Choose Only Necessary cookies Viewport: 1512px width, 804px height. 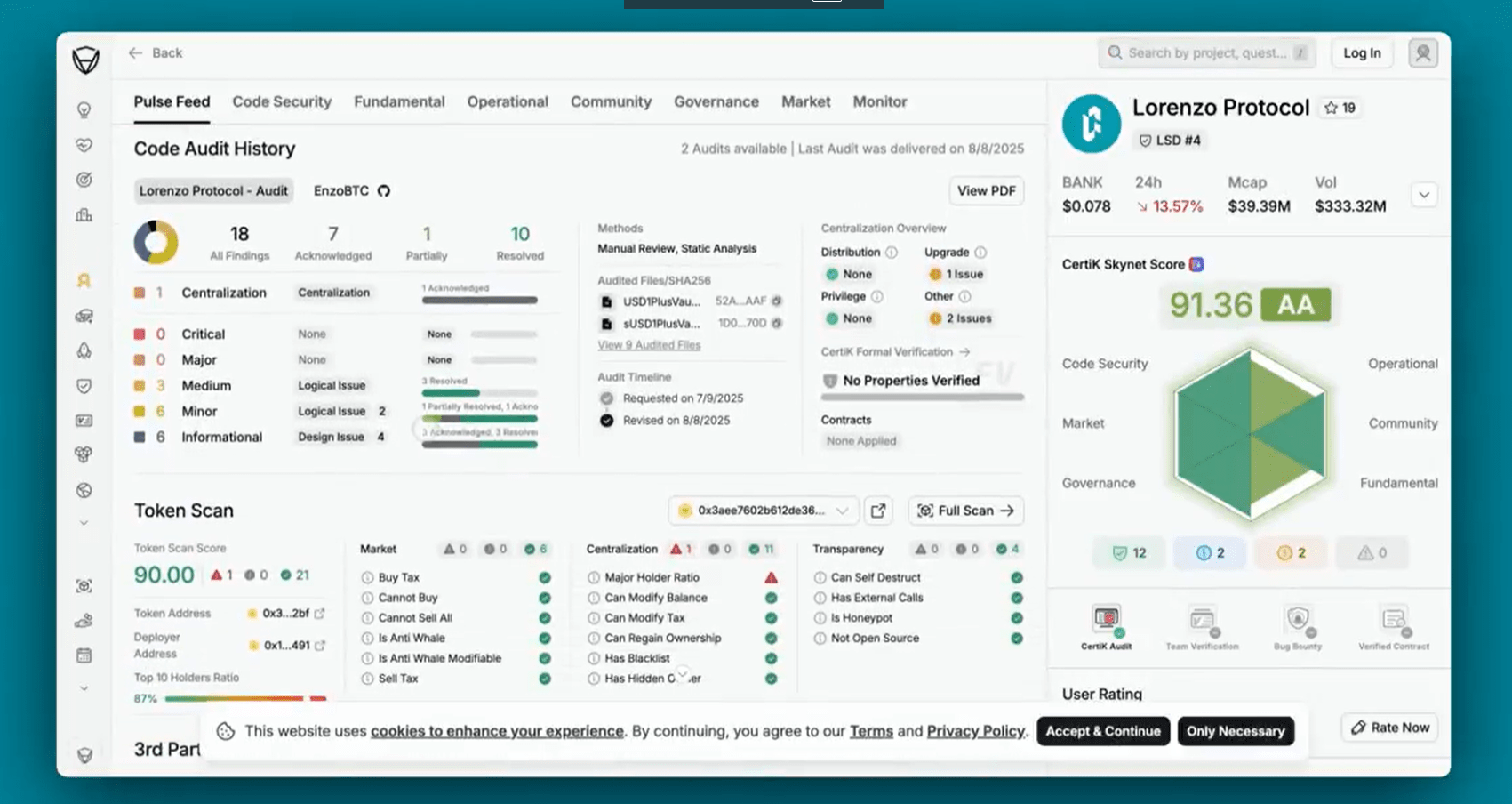click(x=1236, y=731)
